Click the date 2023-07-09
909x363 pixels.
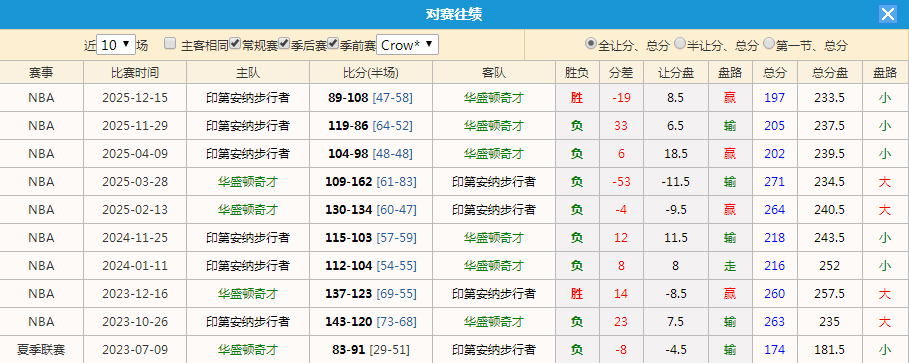pyautogui.click(x=135, y=350)
